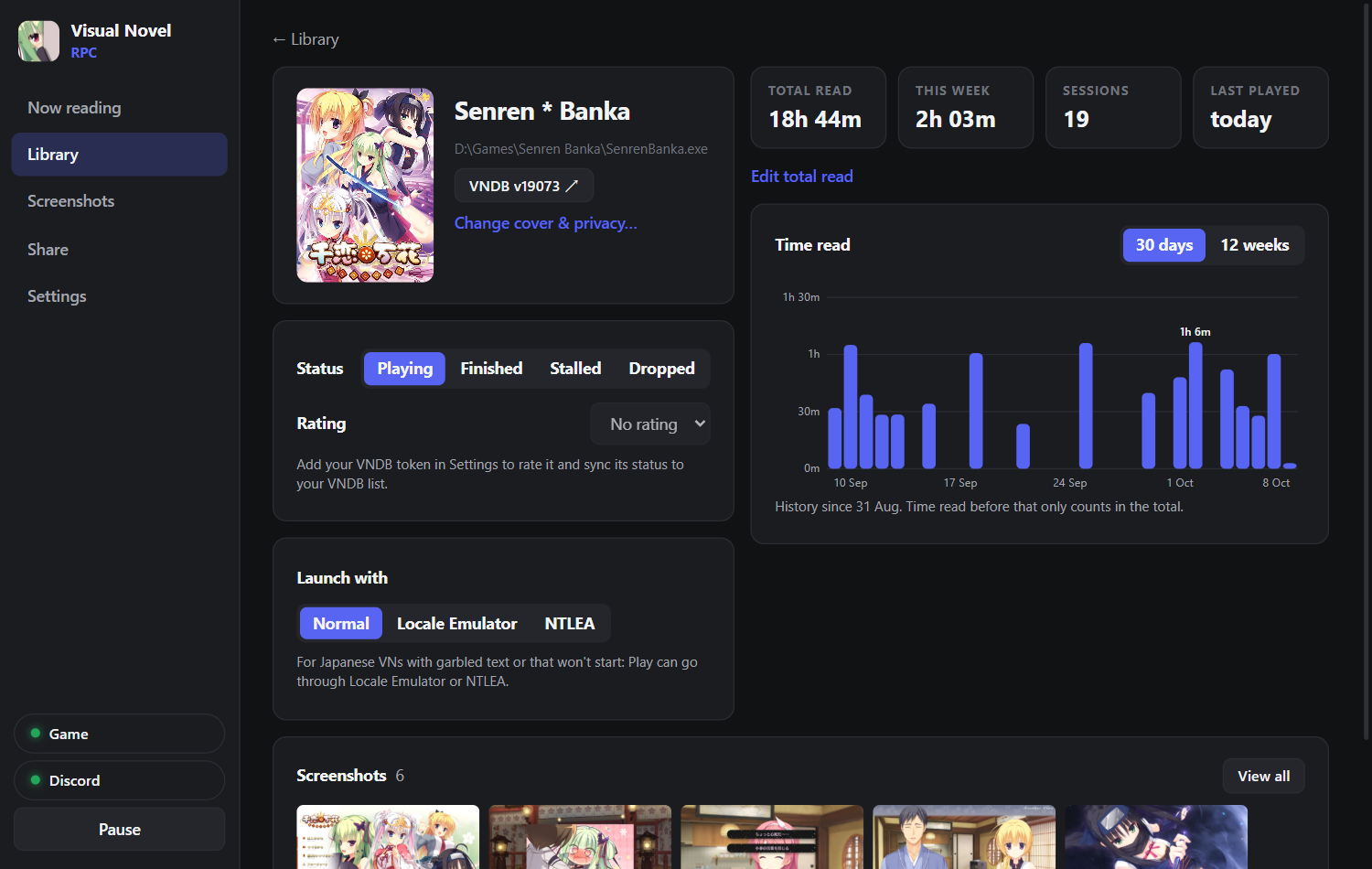Open Screenshots section in sidebar
Screen dimensions: 1372x869
pyautogui.click(x=119, y=201)
